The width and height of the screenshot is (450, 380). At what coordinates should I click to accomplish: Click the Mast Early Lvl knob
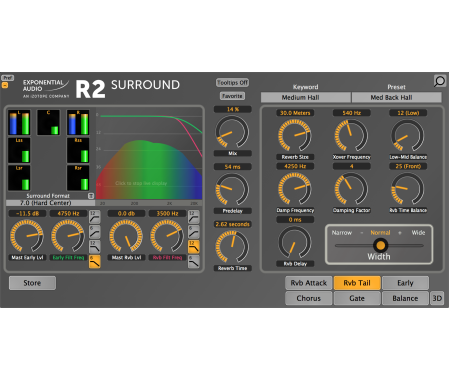pyautogui.click(x=27, y=236)
